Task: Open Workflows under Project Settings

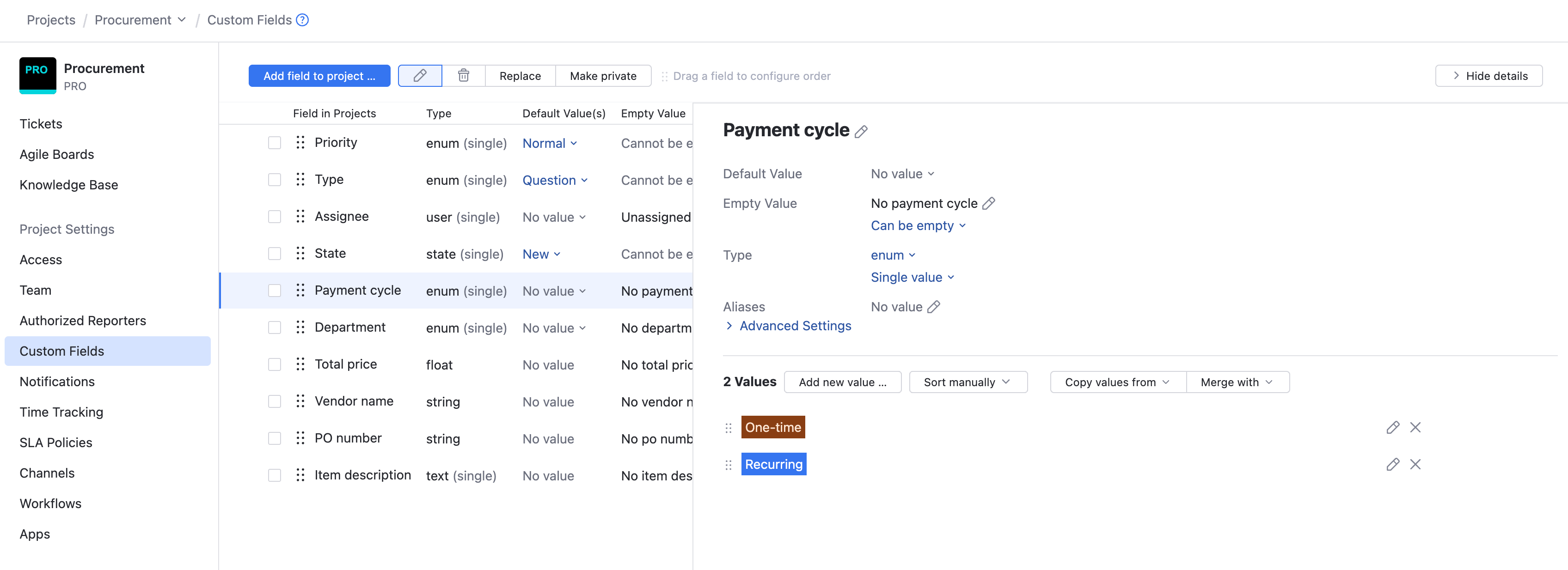Action: [x=50, y=503]
